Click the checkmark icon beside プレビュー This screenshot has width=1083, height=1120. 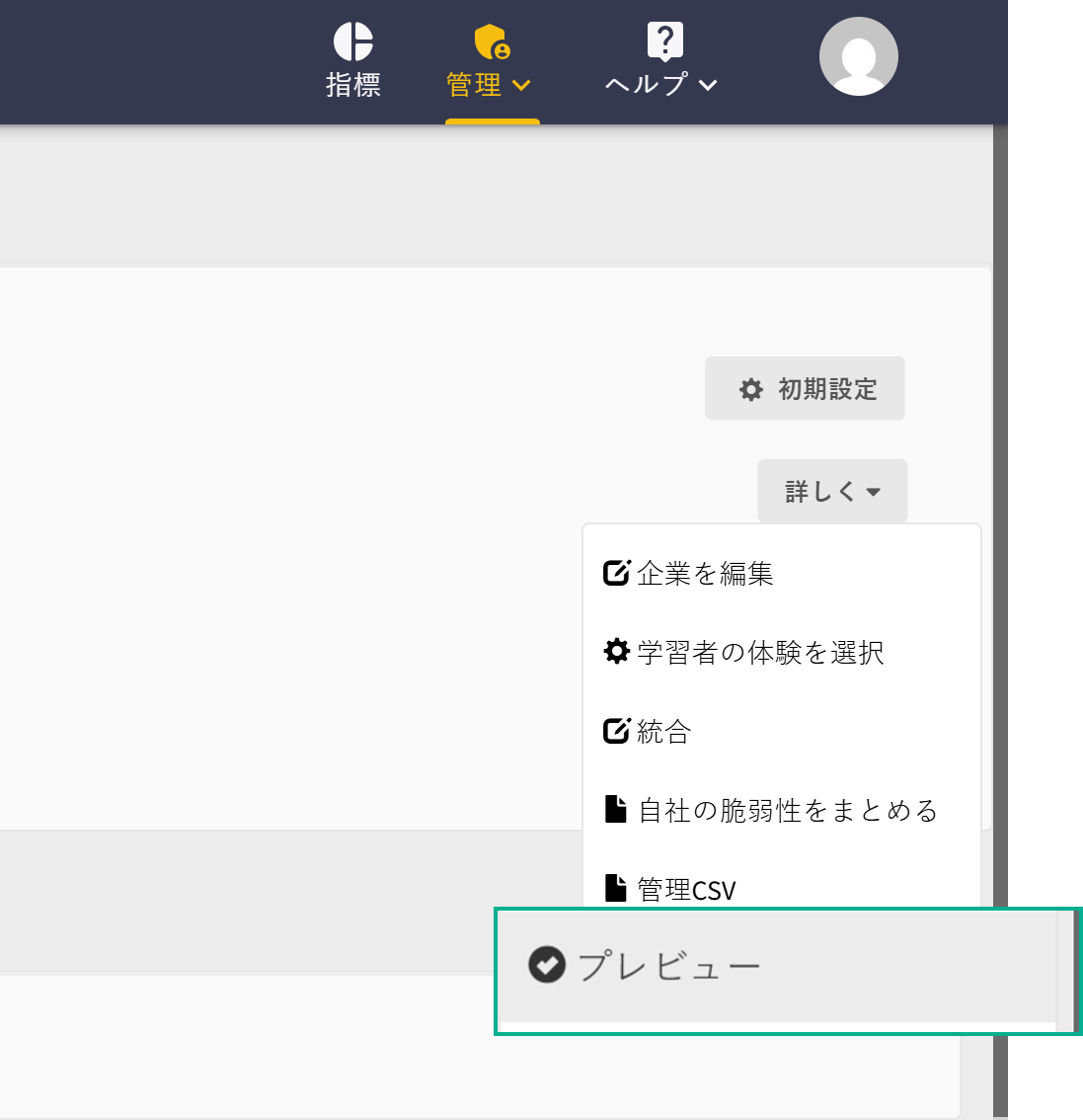(547, 964)
